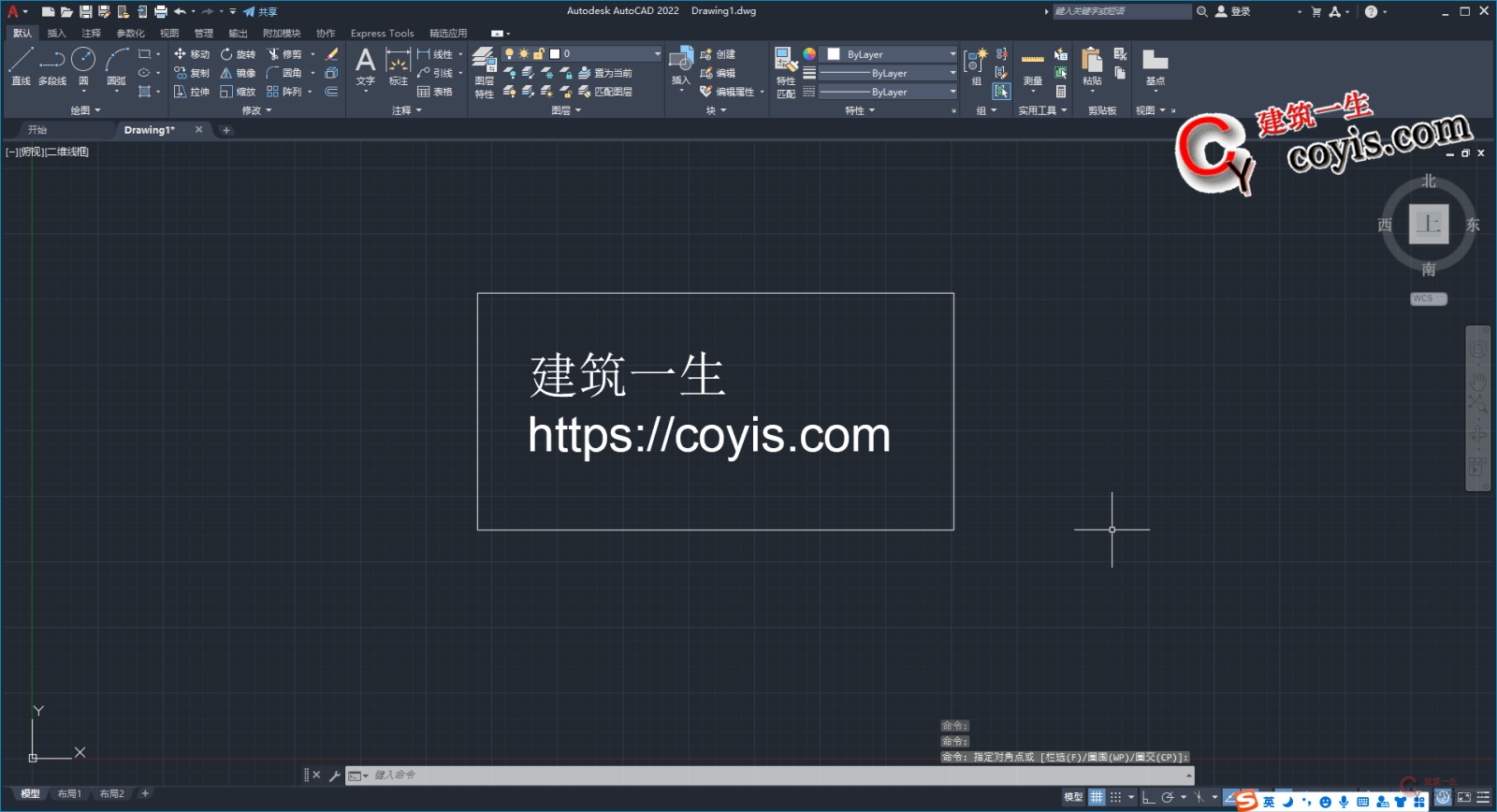Click the Trim (修剪) tool
The image size is (1497, 812).
(284, 54)
